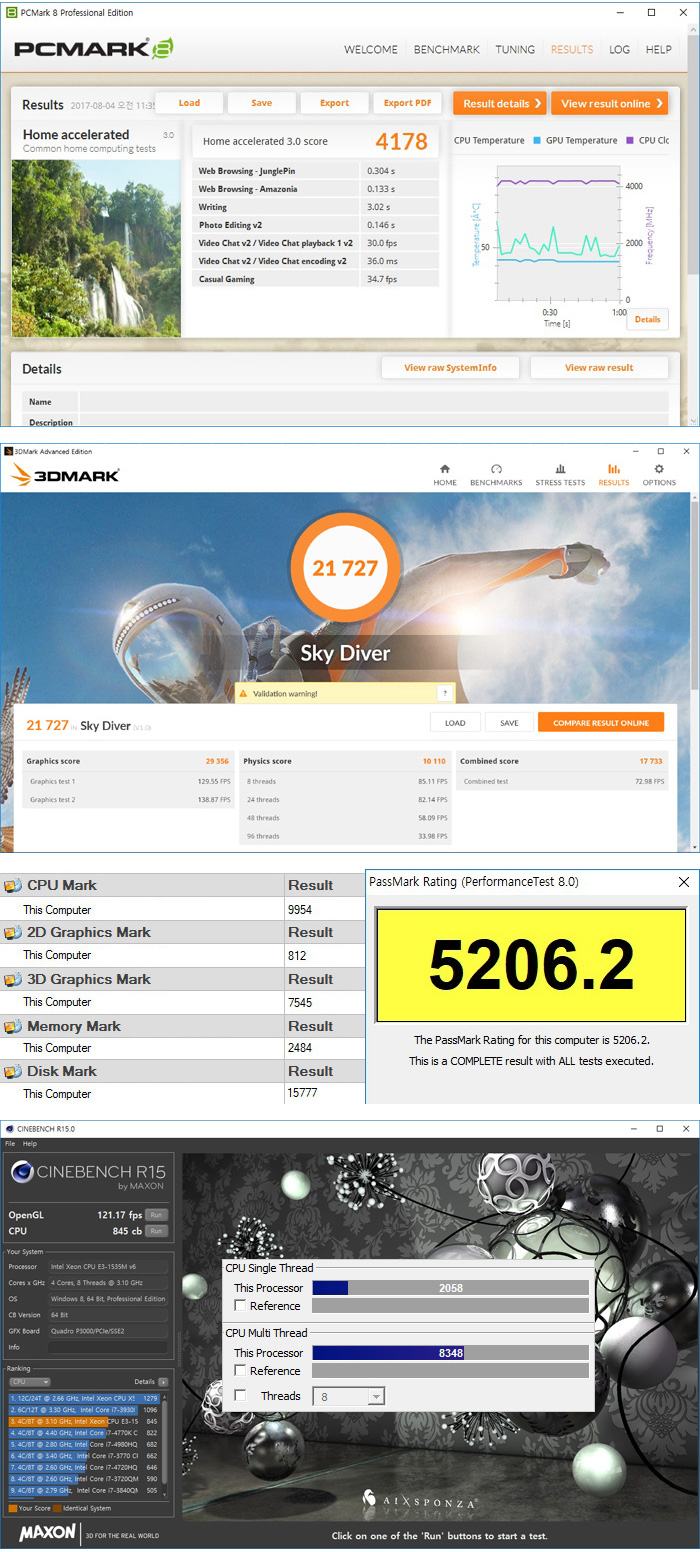Click the LOAD button in 3DMark
Viewport: 700px width, 1552px height.
[x=455, y=723]
